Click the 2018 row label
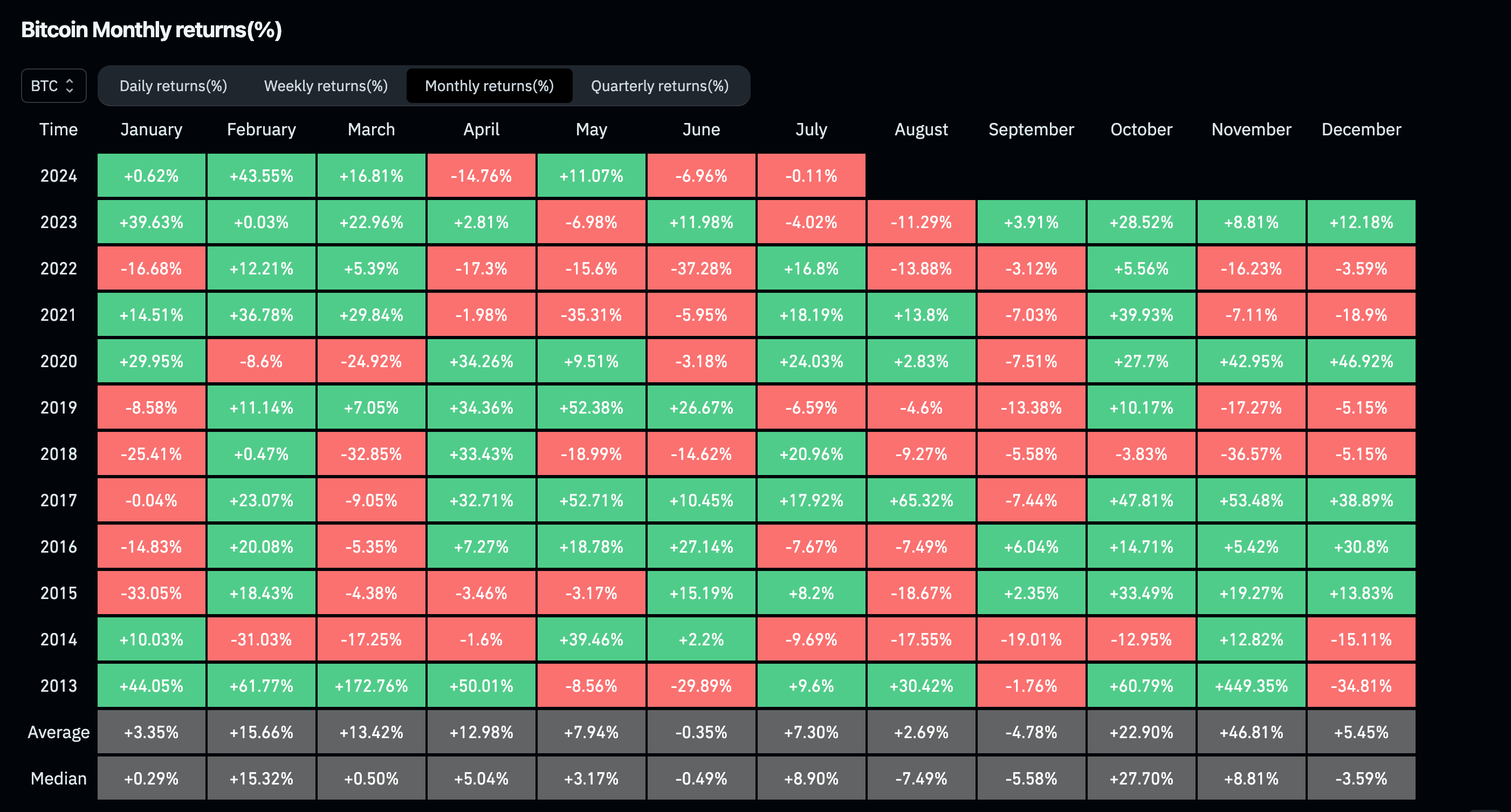This screenshot has height=812, width=1511. tap(58, 454)
